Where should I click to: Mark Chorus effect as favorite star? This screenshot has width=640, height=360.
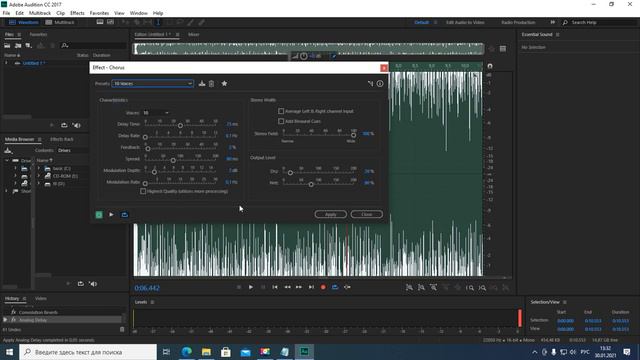pyautogui.click(x=224, y=83)
